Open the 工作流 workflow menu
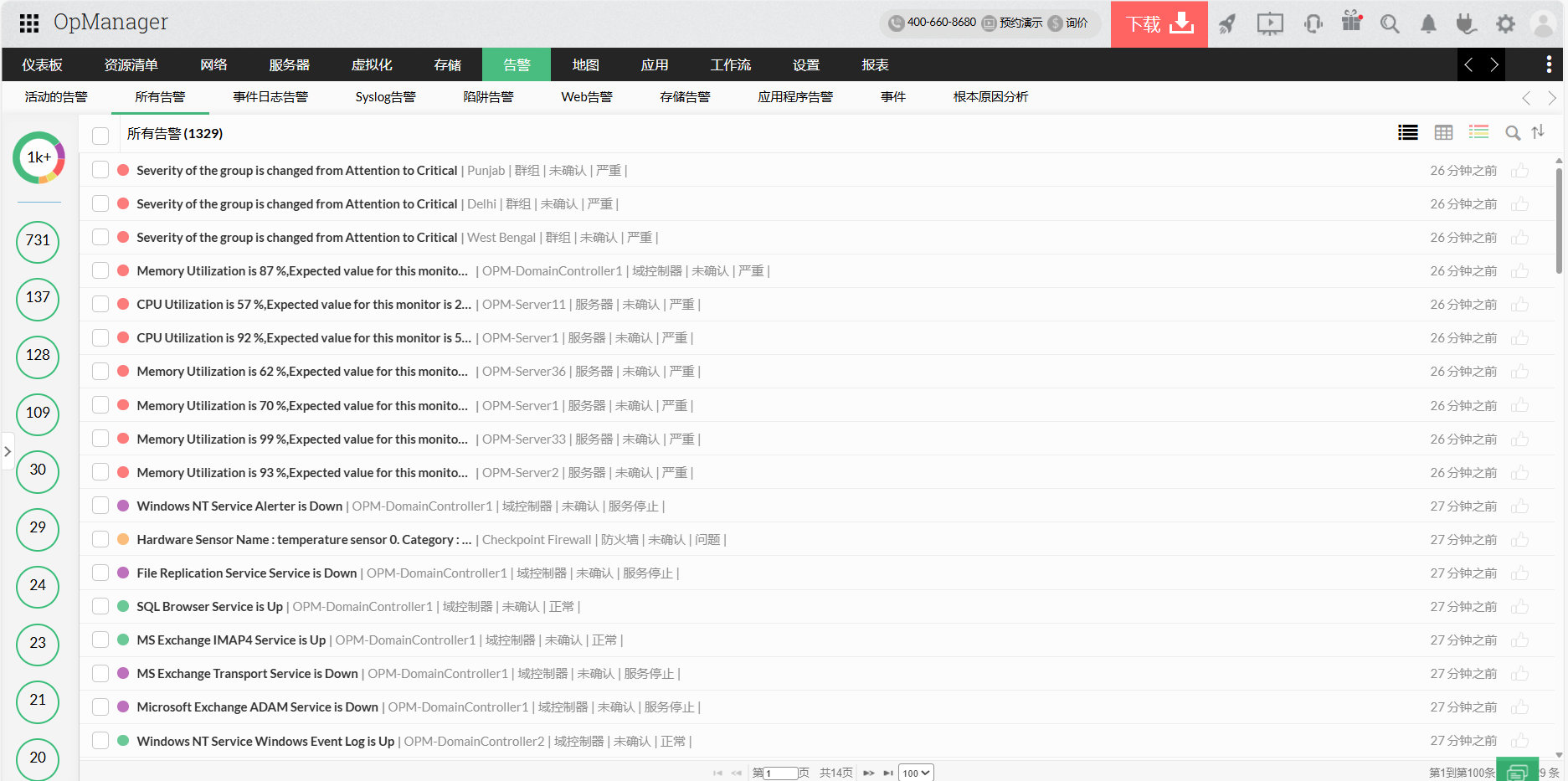1568x781 pixels. pyautogui.click(x=731, y=64)
